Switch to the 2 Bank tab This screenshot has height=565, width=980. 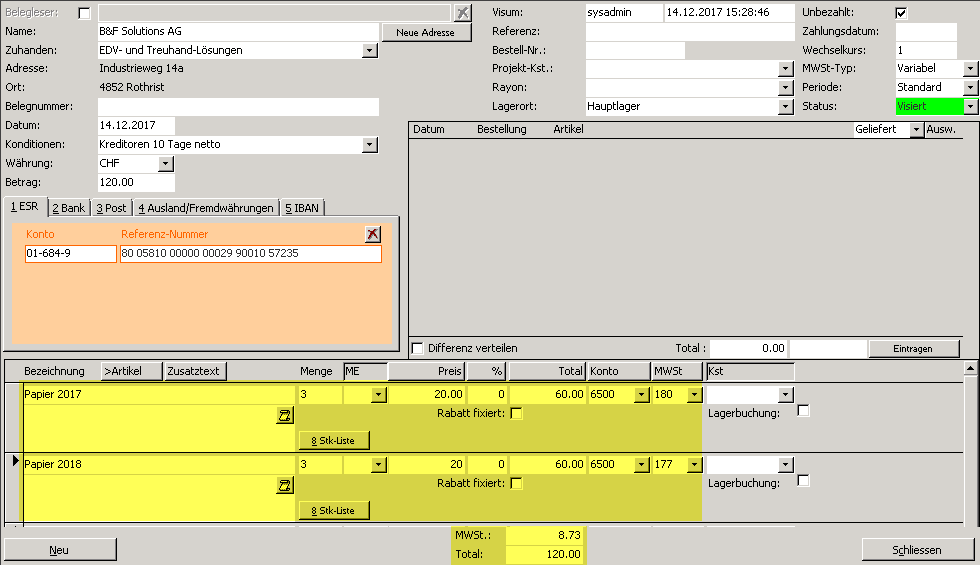(69, 208)
